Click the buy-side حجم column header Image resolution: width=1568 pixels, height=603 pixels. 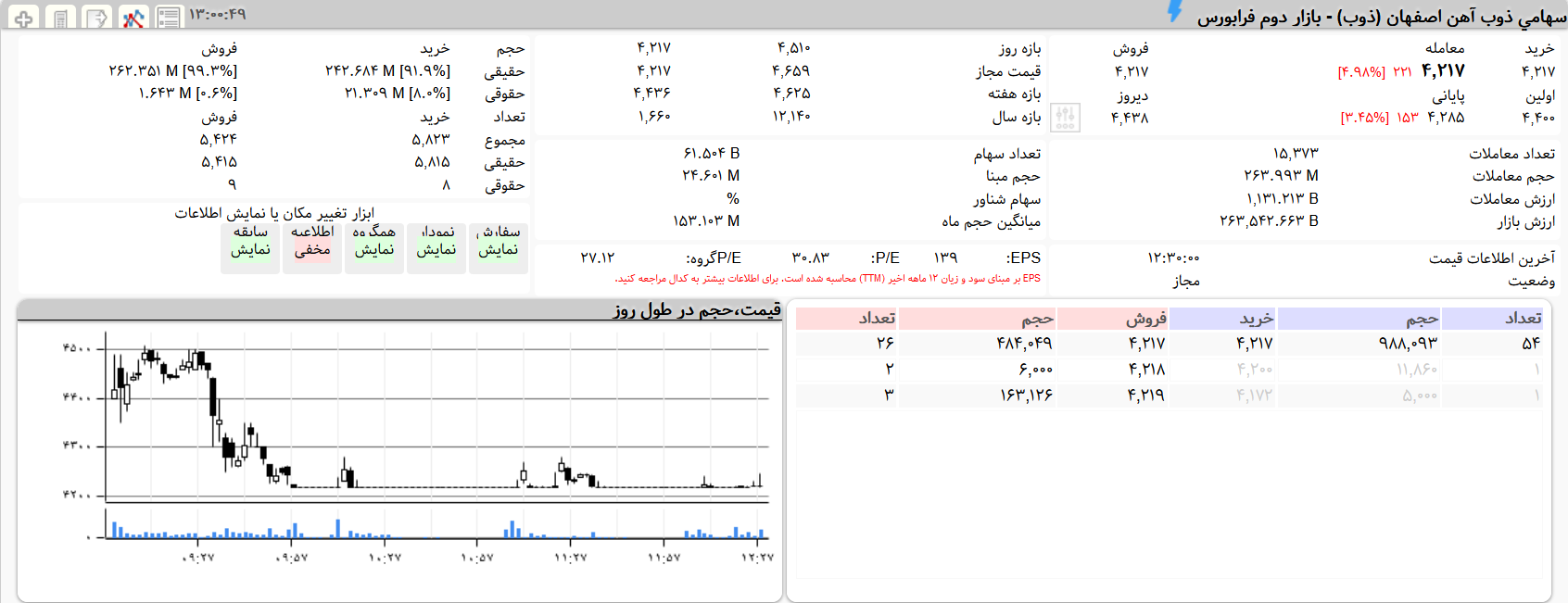tap(1359, 319)
